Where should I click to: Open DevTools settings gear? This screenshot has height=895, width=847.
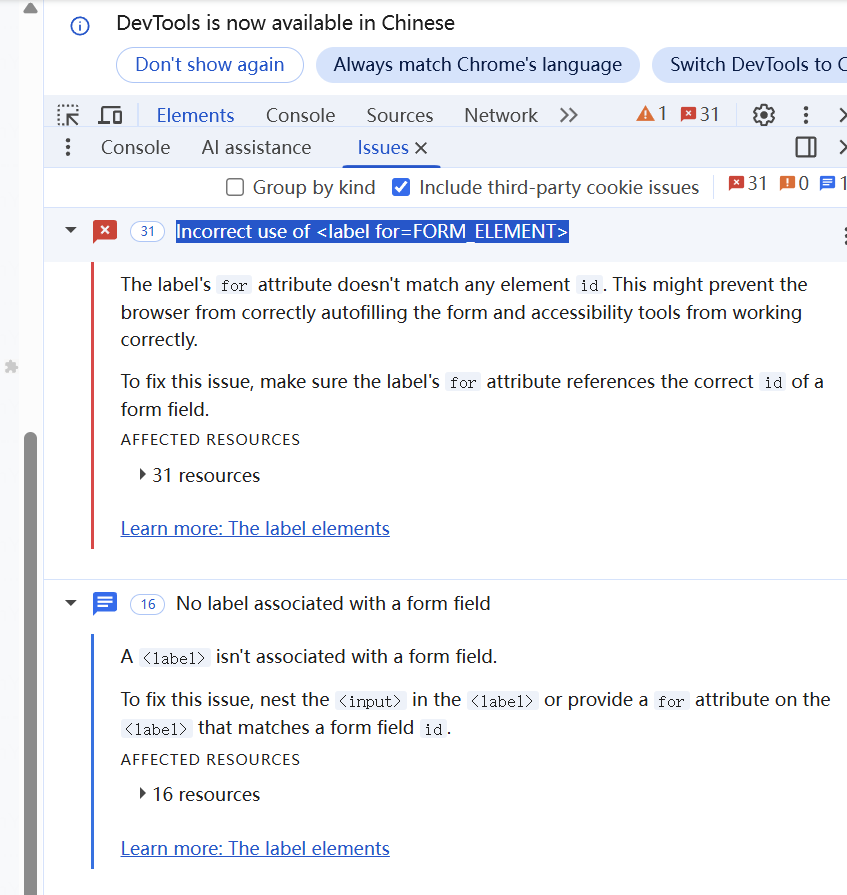(764, 115)
